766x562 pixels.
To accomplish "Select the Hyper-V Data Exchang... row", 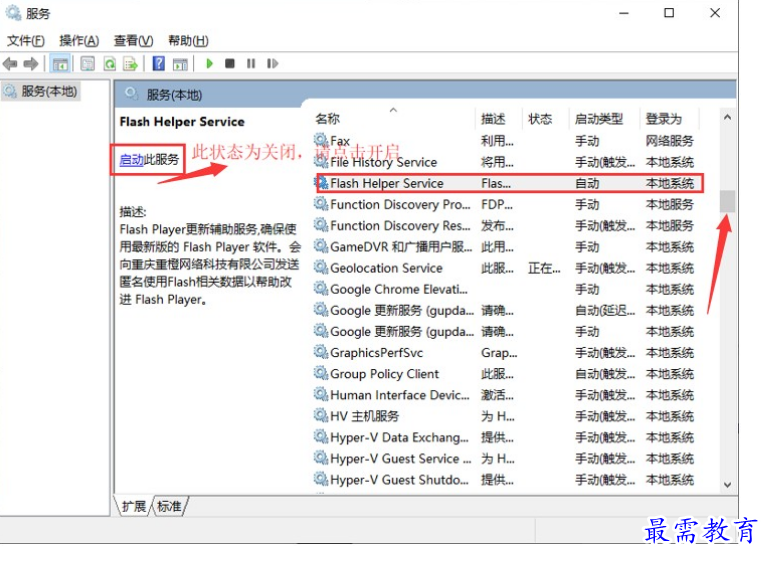I will (x=506, y=437).
